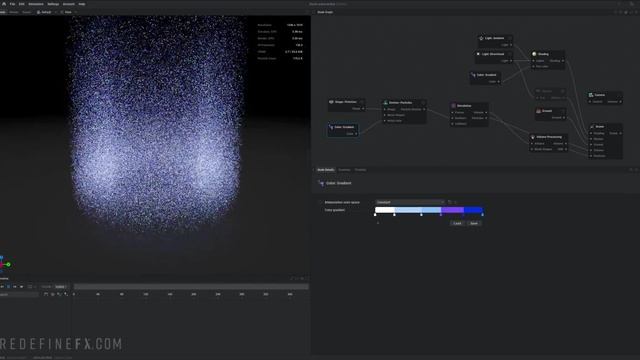
Task: Toggle the Emitter: Particles node enable circle
Action: (x=423, y=102)
